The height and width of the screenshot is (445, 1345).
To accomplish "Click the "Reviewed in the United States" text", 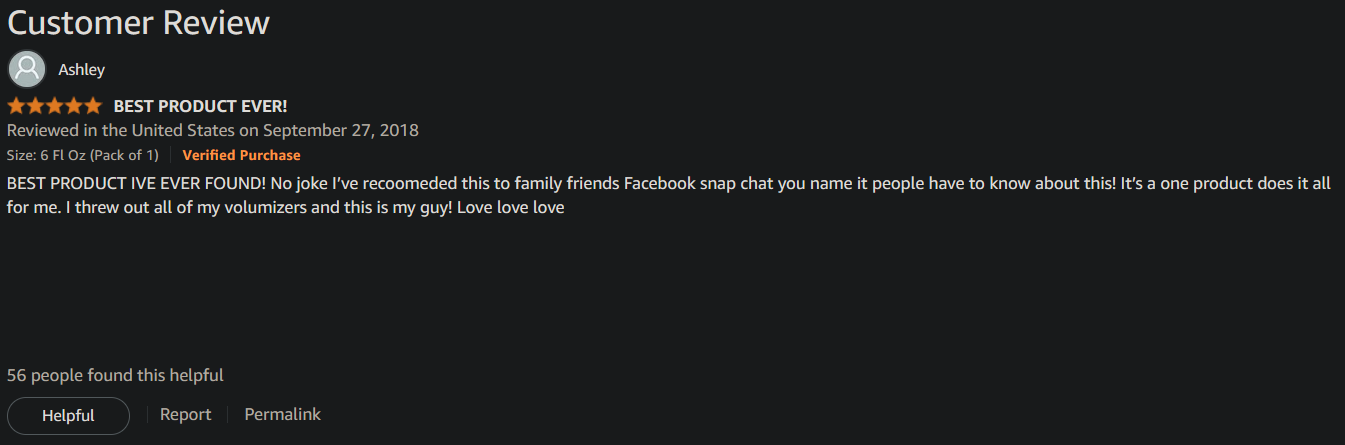I will click(x=121, y=130).
